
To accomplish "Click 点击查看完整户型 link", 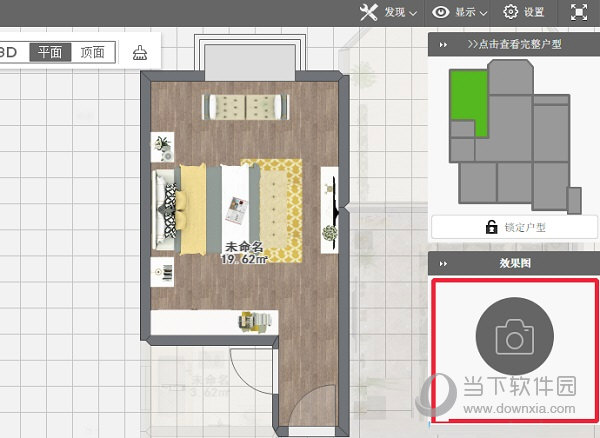I will 514,45.
